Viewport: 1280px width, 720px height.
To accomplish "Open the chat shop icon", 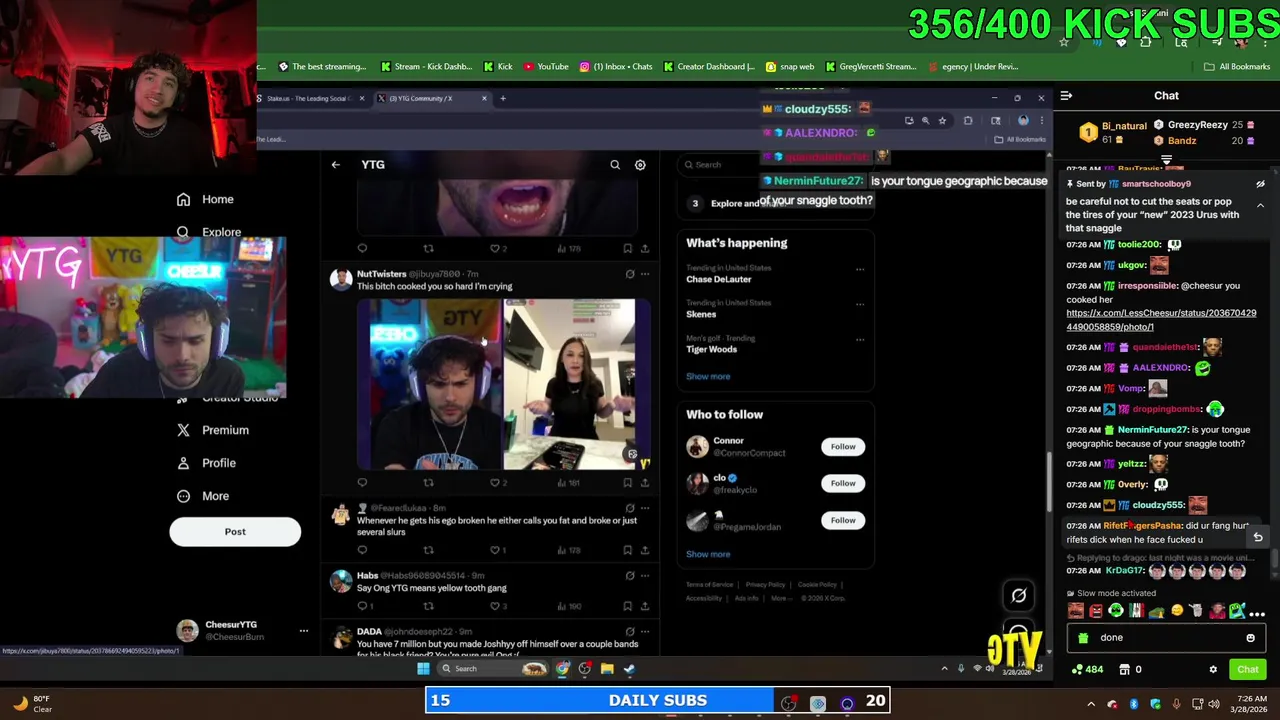I will click(x=1124, y=670).
